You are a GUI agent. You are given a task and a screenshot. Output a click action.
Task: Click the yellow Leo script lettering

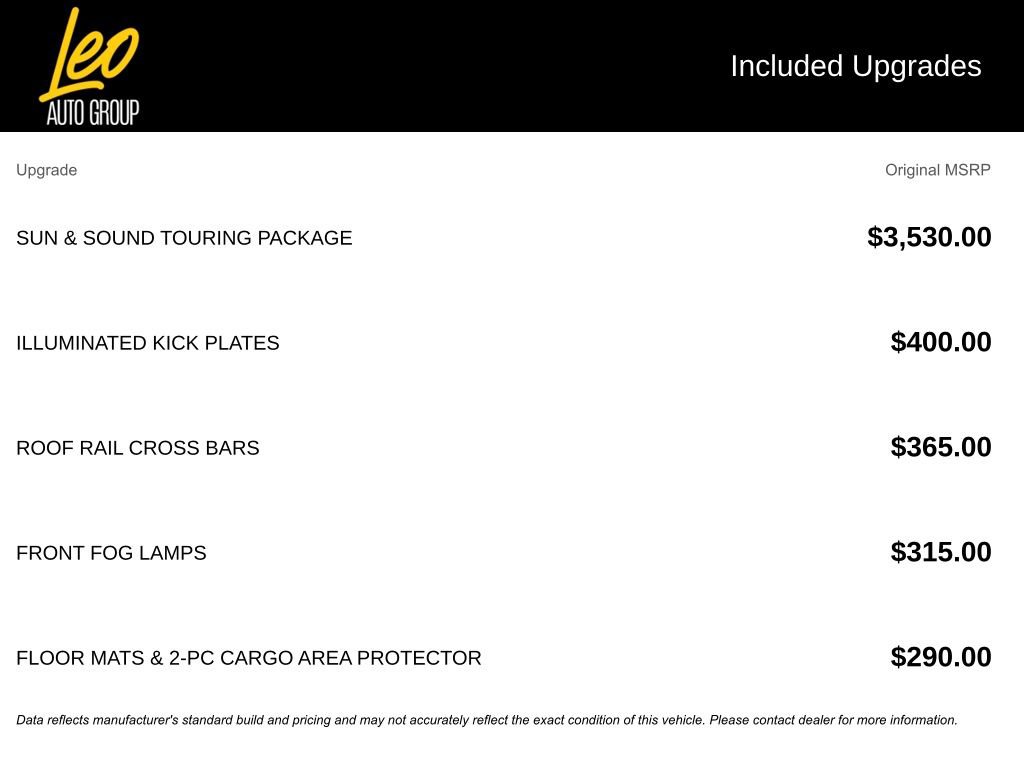tap(89, 54)
